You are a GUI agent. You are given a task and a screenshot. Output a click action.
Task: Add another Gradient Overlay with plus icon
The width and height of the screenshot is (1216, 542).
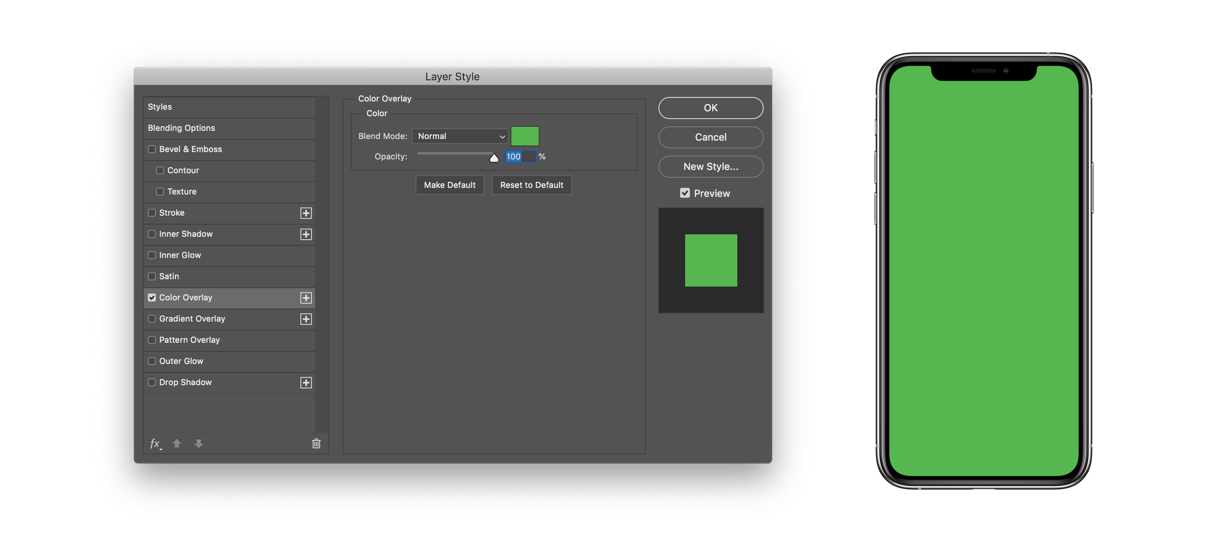click(306, 319)
